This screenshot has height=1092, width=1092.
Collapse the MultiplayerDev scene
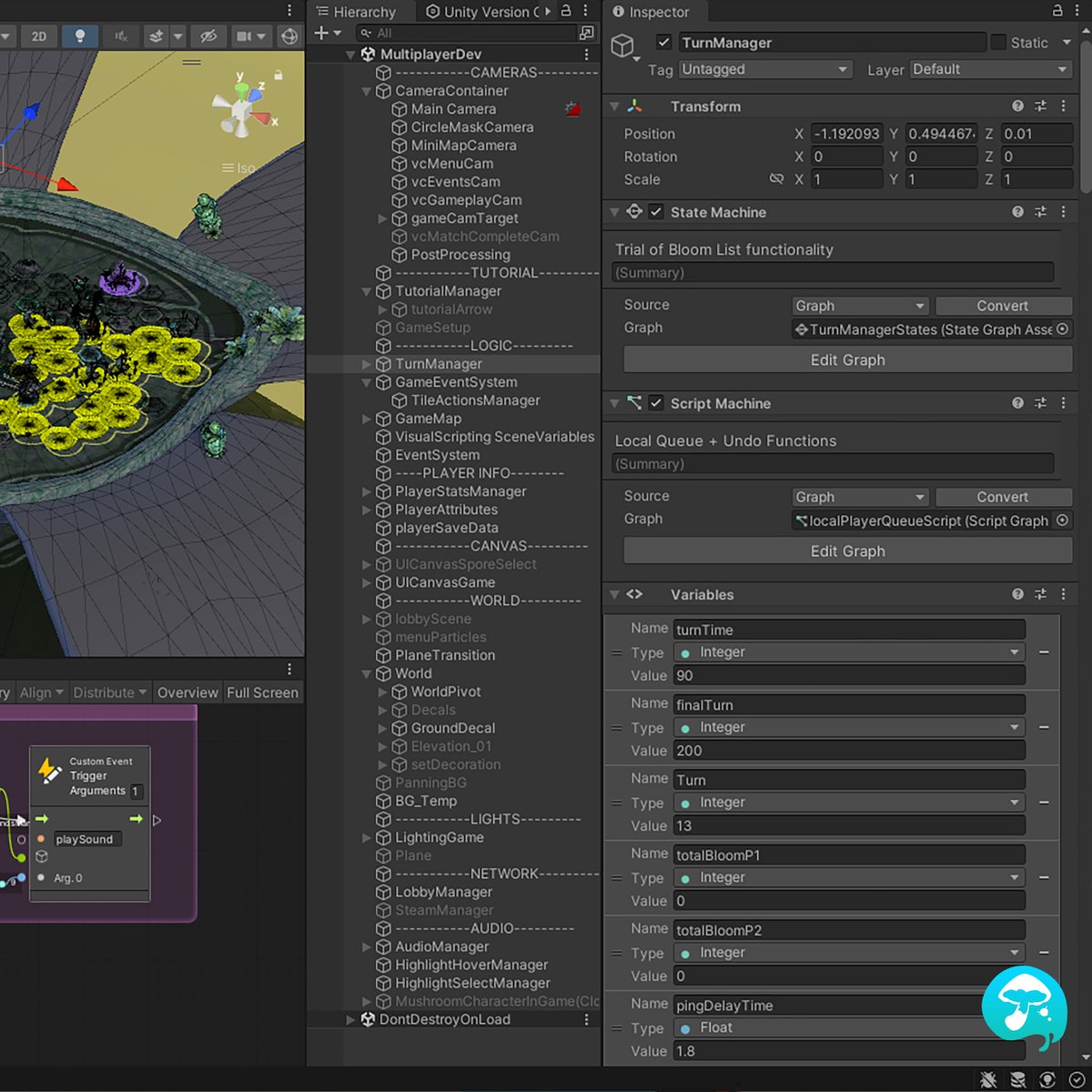click(x=350, y=55)
